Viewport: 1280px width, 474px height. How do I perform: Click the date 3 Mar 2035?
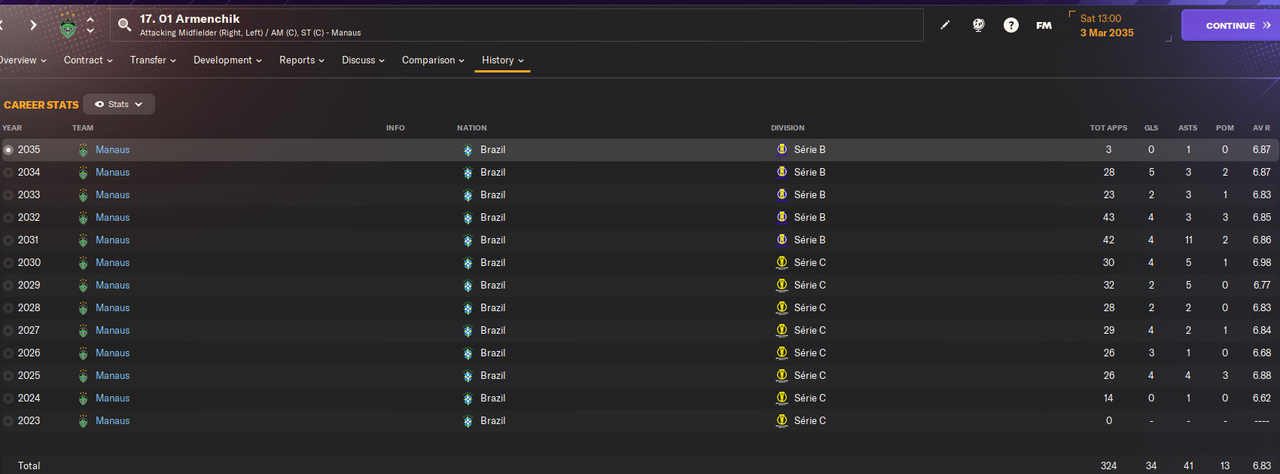click(x=1106, y=33)
